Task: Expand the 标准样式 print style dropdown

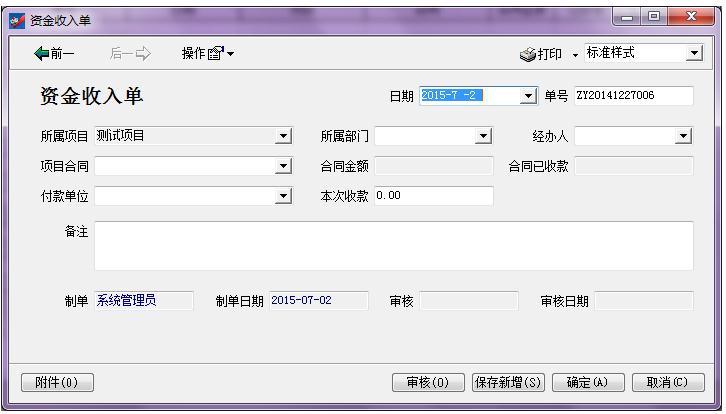Action: click(x=694, y=53)
